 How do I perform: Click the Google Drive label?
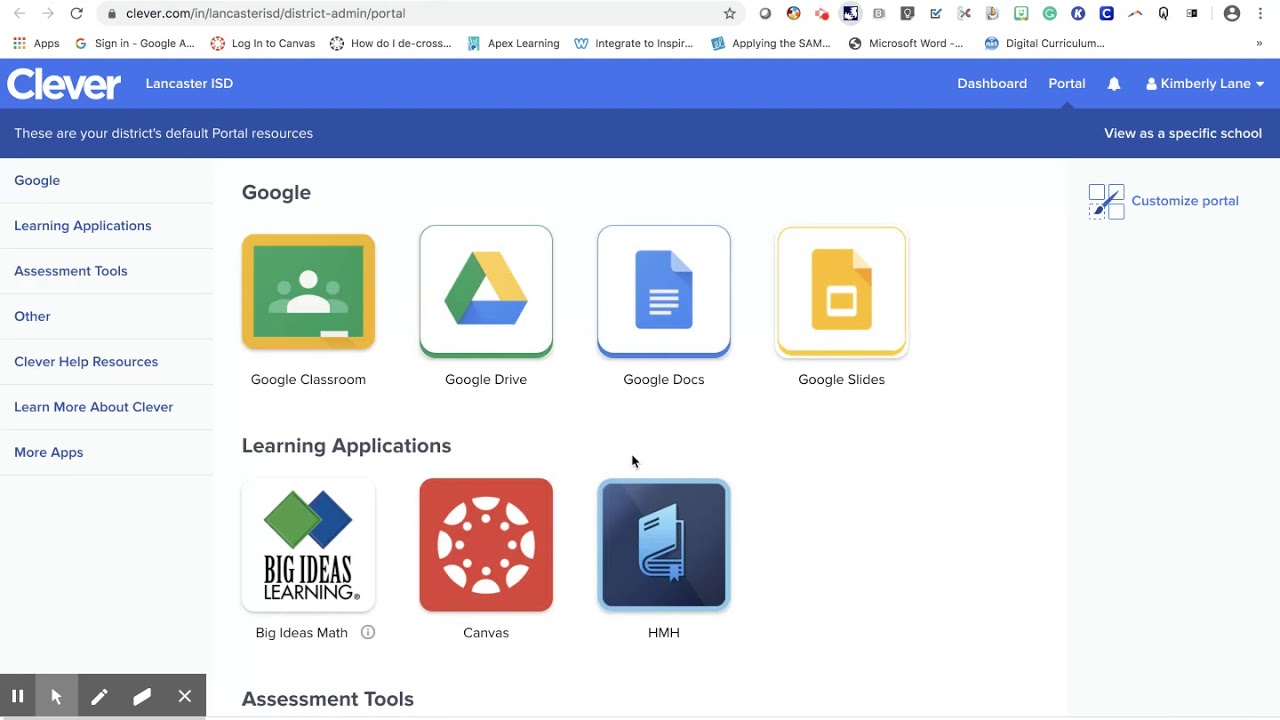[486, 379]
